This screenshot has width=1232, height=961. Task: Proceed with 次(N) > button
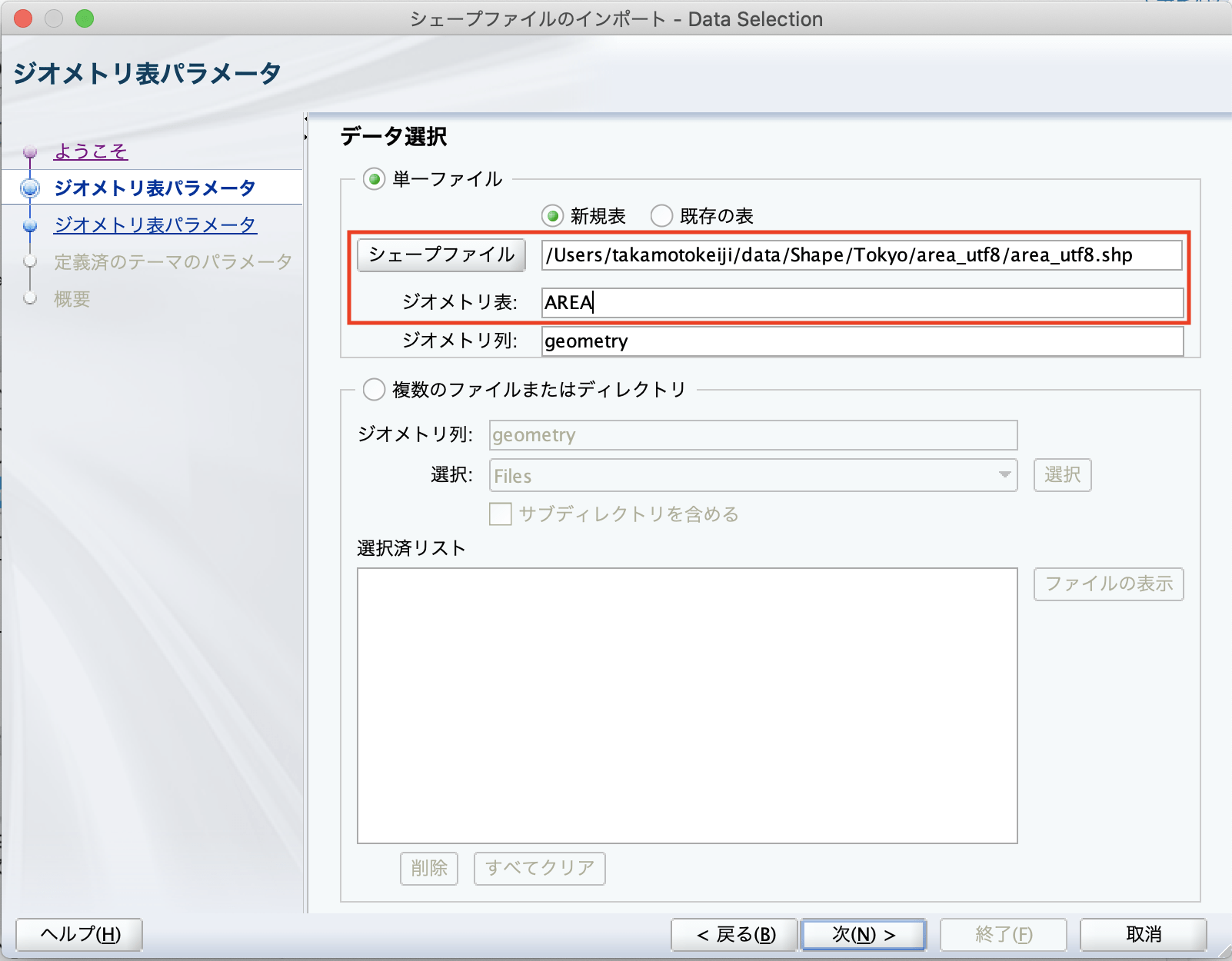864,935
